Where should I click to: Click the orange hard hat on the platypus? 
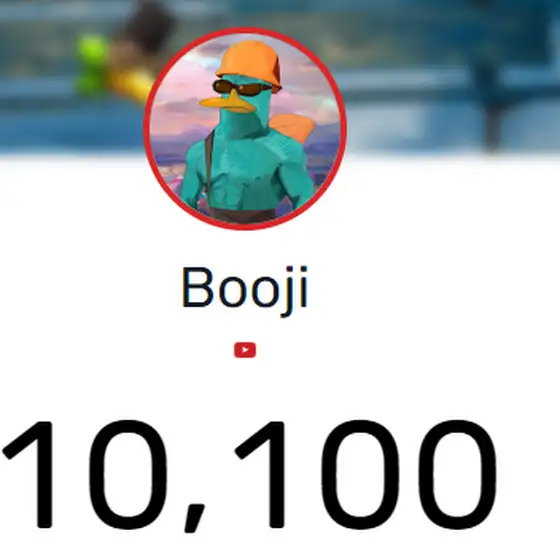[x=249, y=62]
